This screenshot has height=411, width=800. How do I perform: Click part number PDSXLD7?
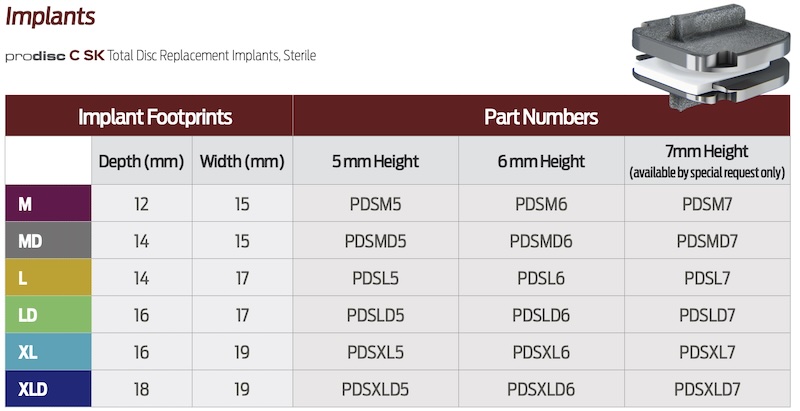(x=707, y=388)
